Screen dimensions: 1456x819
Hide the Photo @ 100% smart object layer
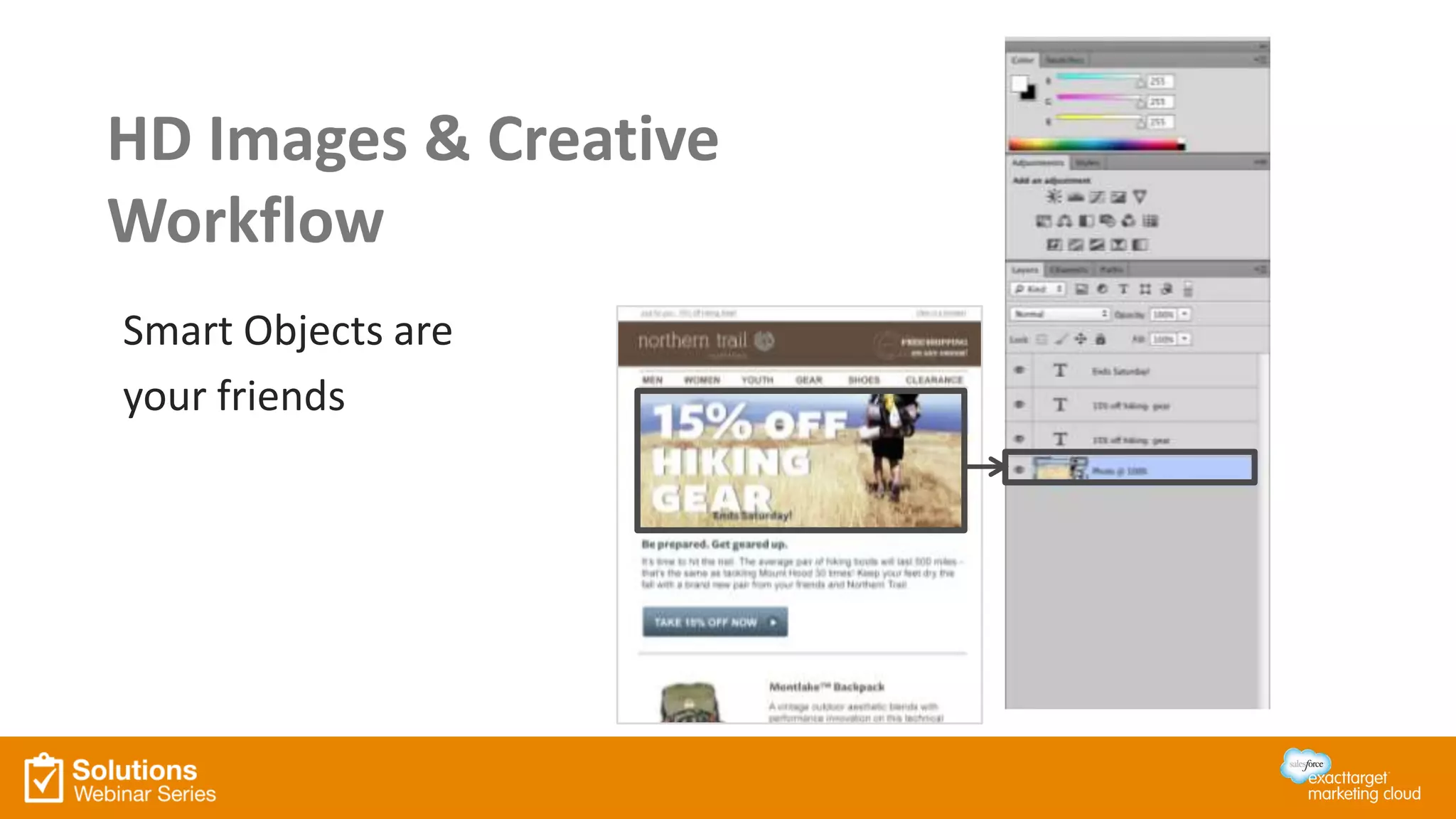1019,469
